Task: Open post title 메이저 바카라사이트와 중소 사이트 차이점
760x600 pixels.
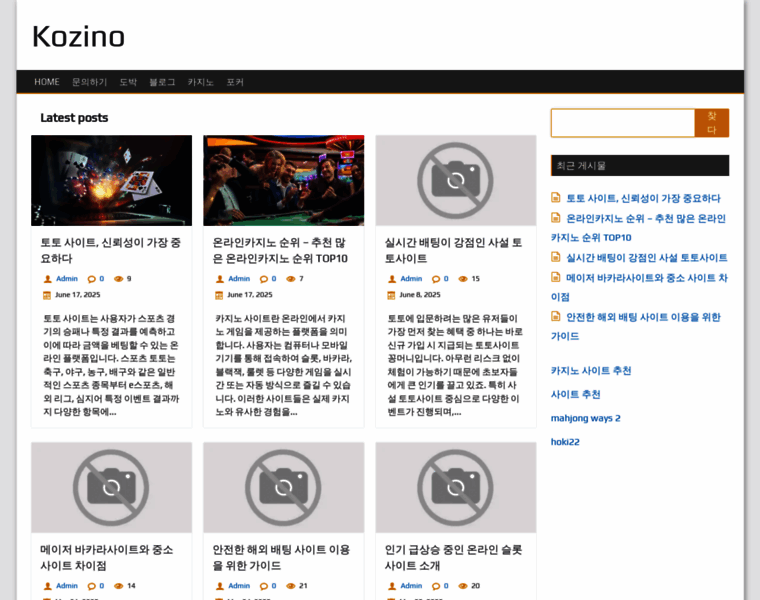Action: [107, 557]
